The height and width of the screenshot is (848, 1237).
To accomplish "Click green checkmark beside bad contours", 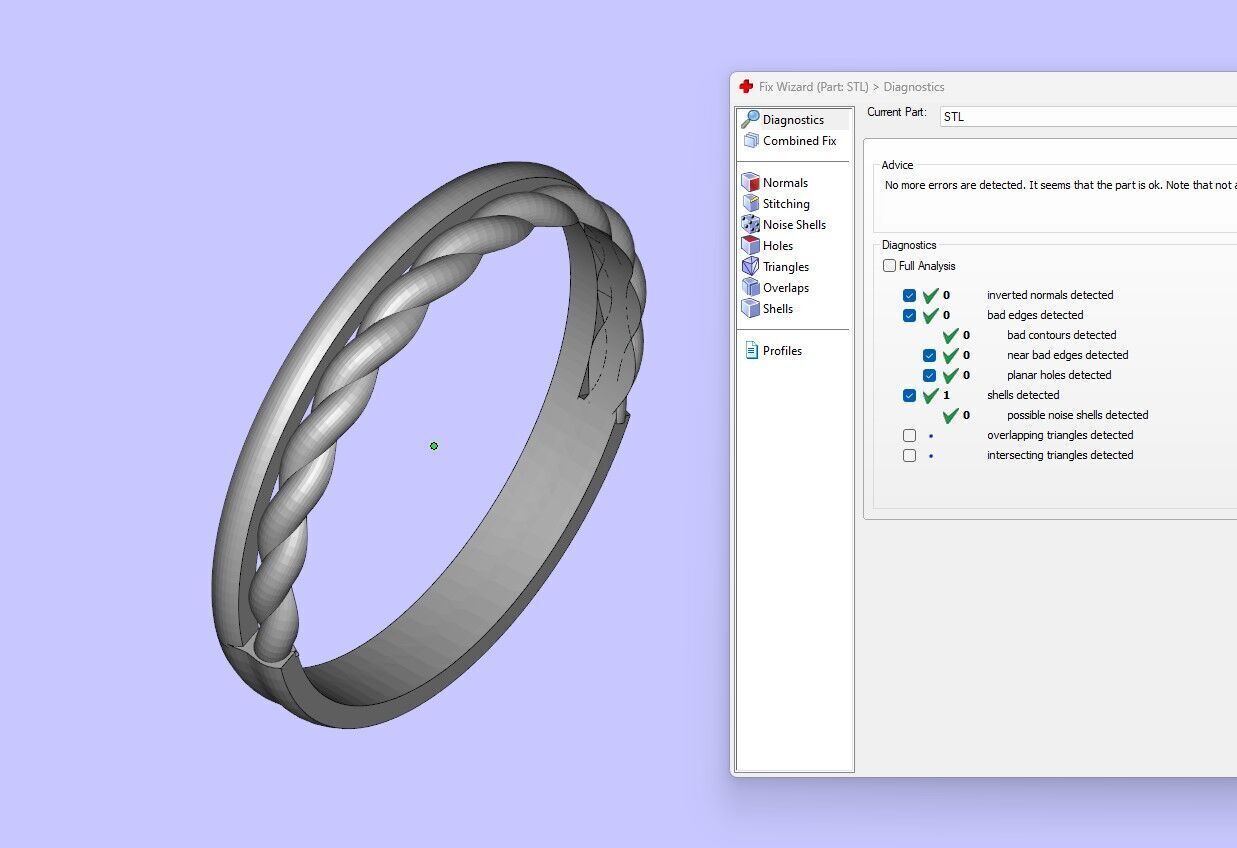I will [950, 335].
